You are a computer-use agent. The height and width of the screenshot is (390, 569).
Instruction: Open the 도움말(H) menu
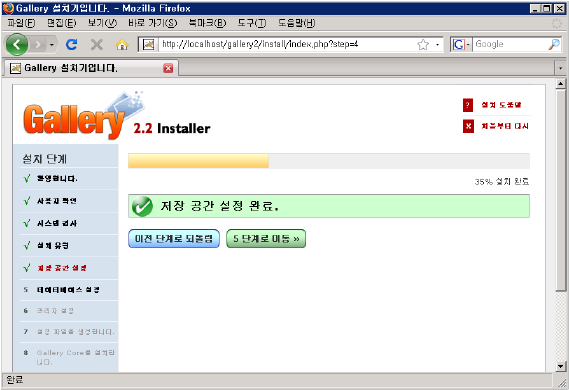296,23
